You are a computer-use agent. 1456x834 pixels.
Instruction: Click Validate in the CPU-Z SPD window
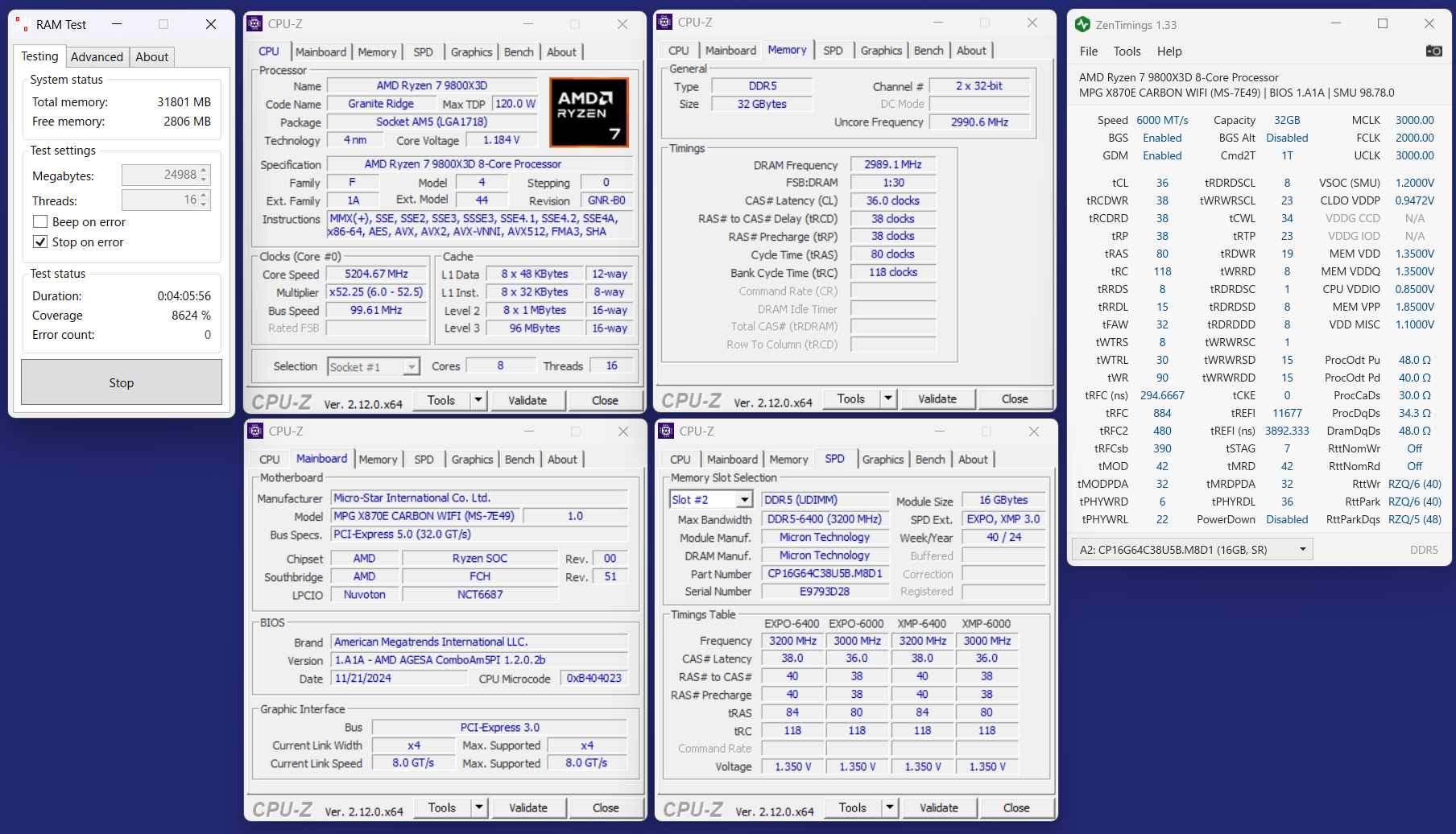pyautogui.click(x=939, y=807)
